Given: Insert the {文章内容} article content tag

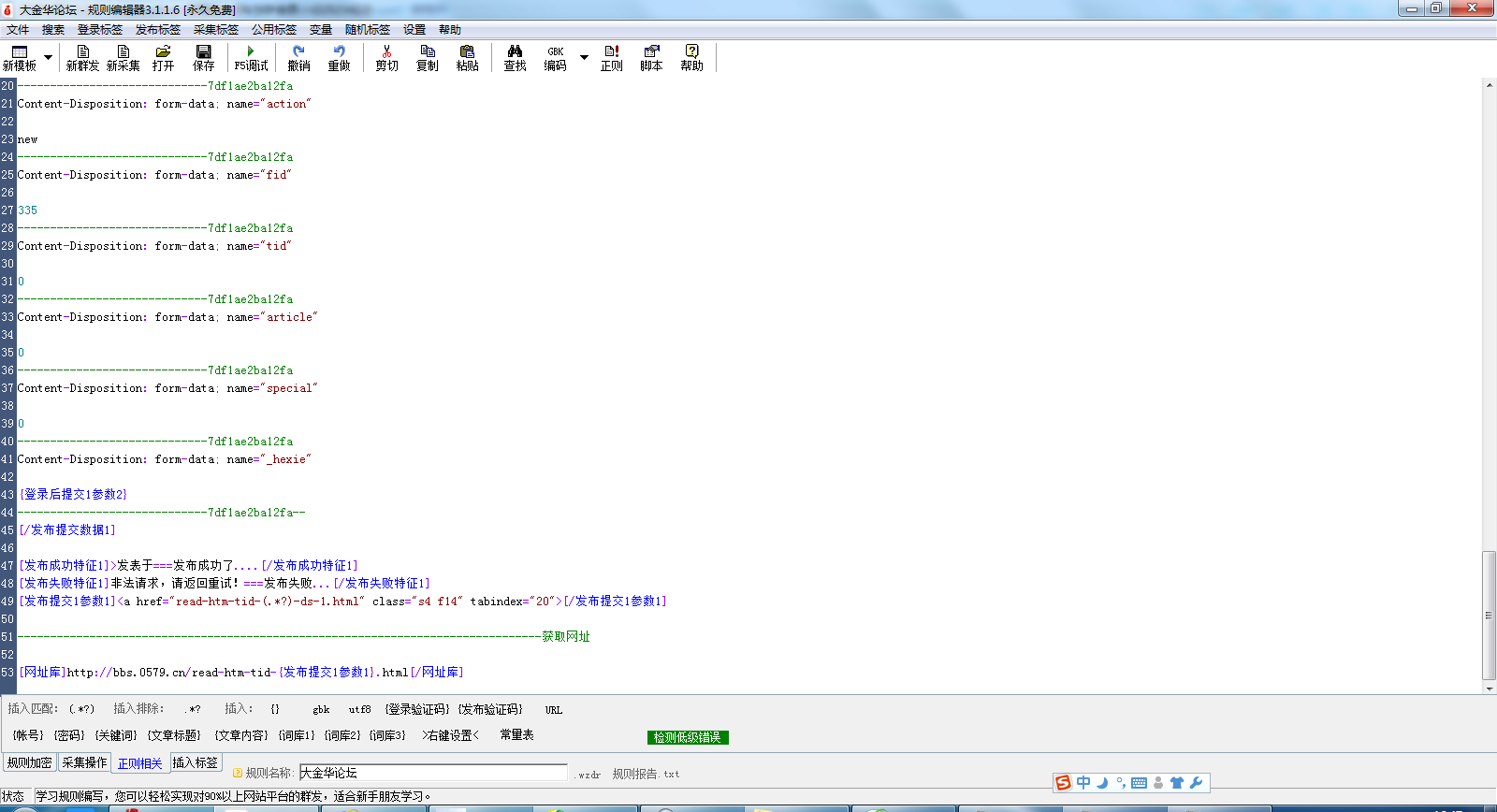Looking at the screenshot, I should click(x=241, y=735).
